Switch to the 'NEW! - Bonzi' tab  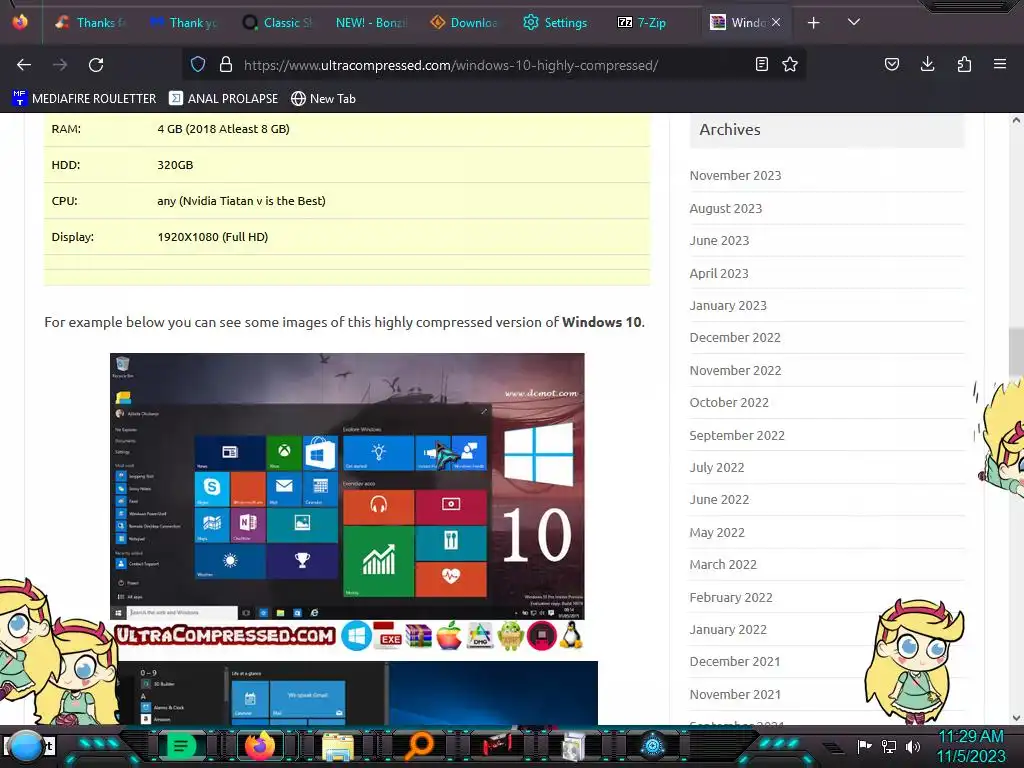point(371,23)
